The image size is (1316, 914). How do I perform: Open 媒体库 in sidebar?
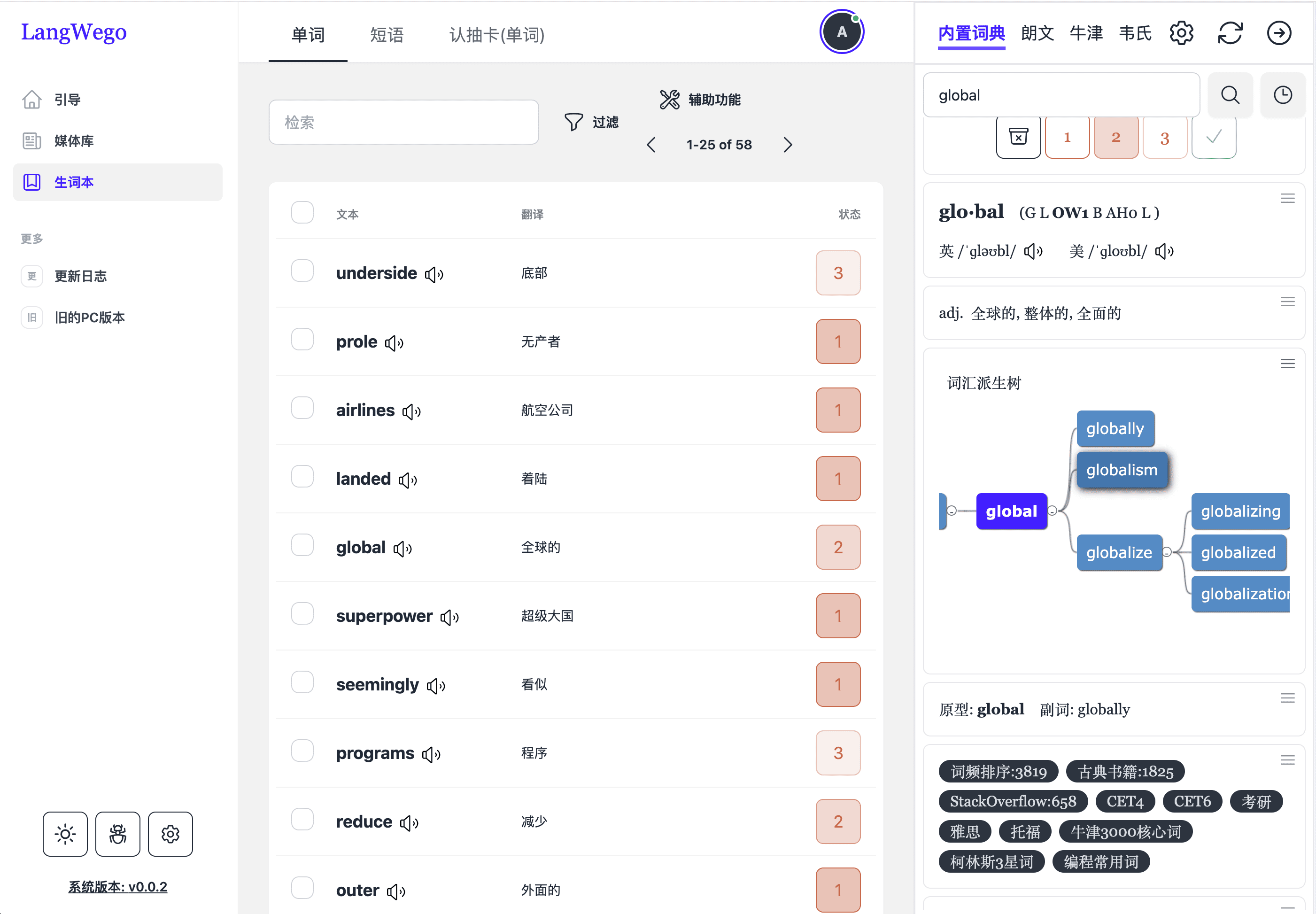point(117,141)
